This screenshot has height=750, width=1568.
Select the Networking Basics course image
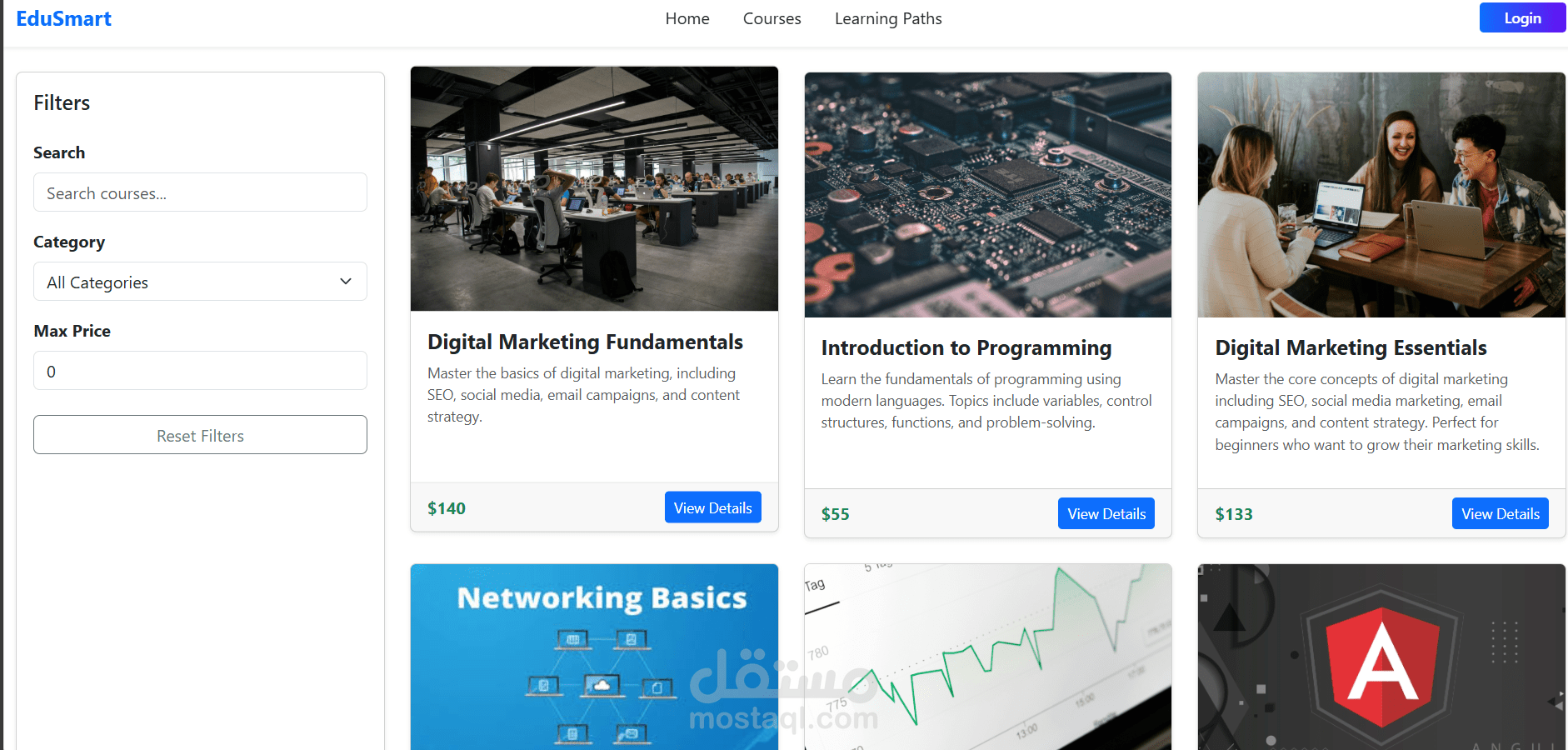pos(594,657)
